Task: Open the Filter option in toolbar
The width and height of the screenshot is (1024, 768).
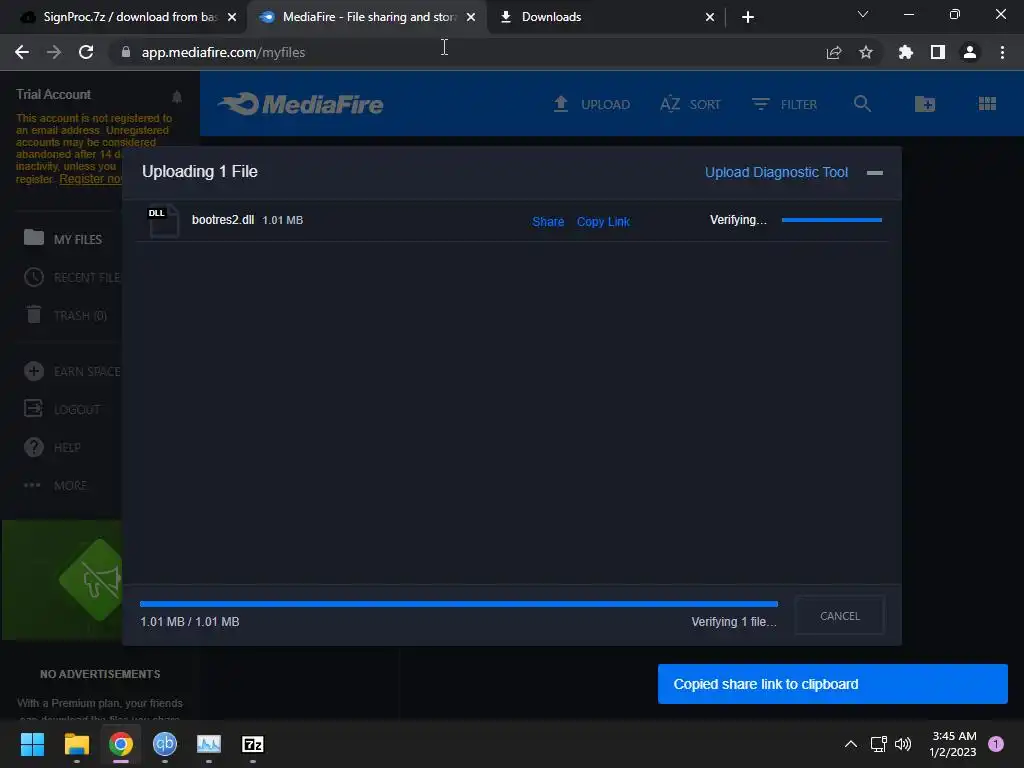Action: (x=784, y=104)
